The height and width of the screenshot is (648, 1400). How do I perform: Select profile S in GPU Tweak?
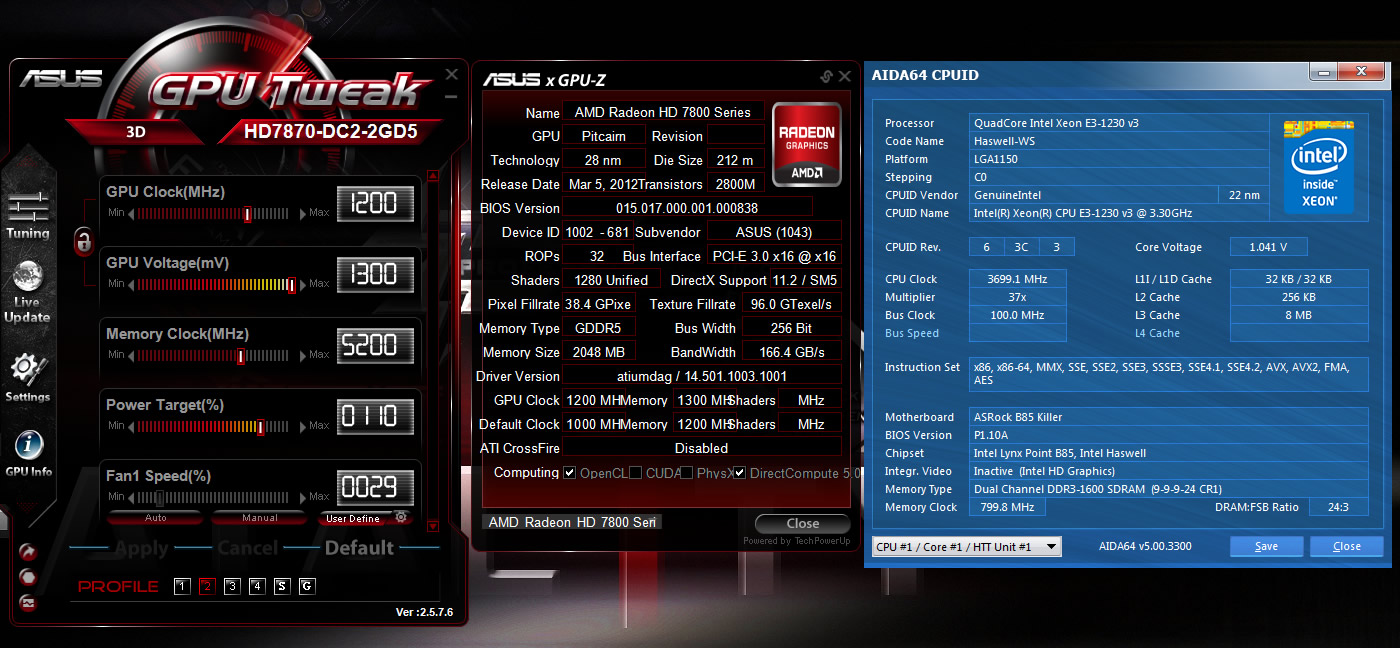coord(282,587)
